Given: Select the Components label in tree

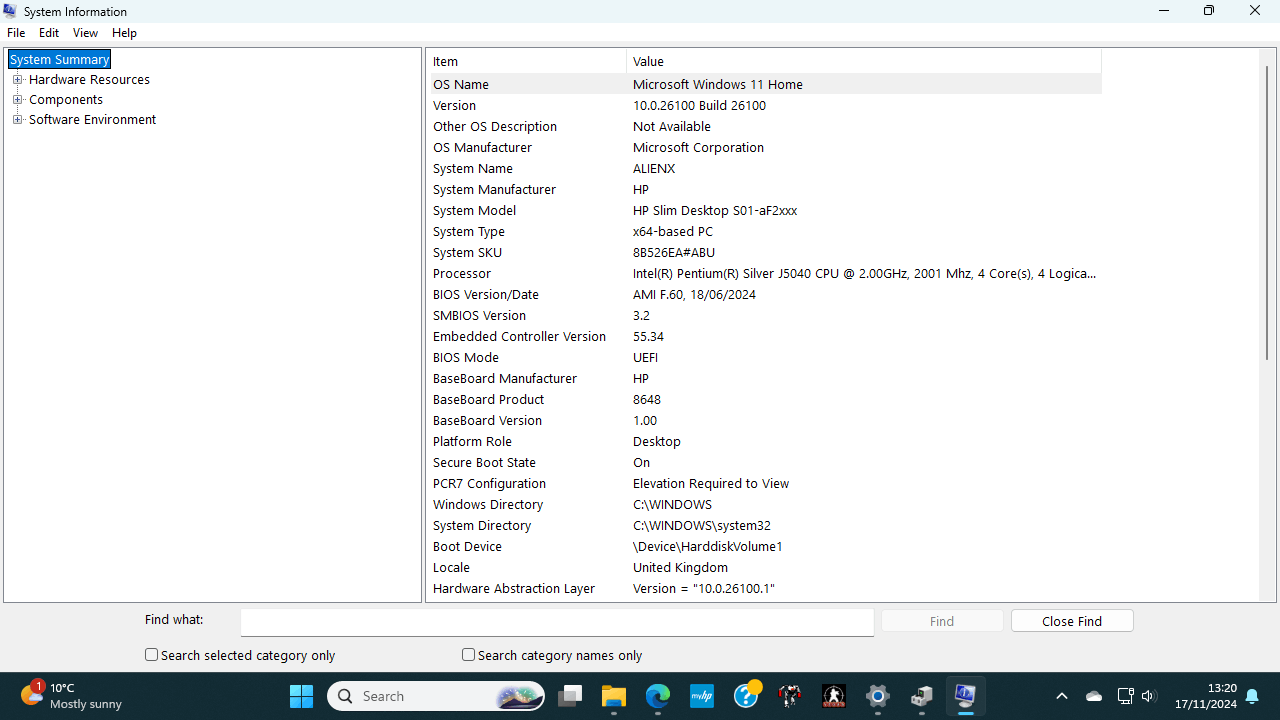Looking at the screenshot, I should tap(66, 100).
